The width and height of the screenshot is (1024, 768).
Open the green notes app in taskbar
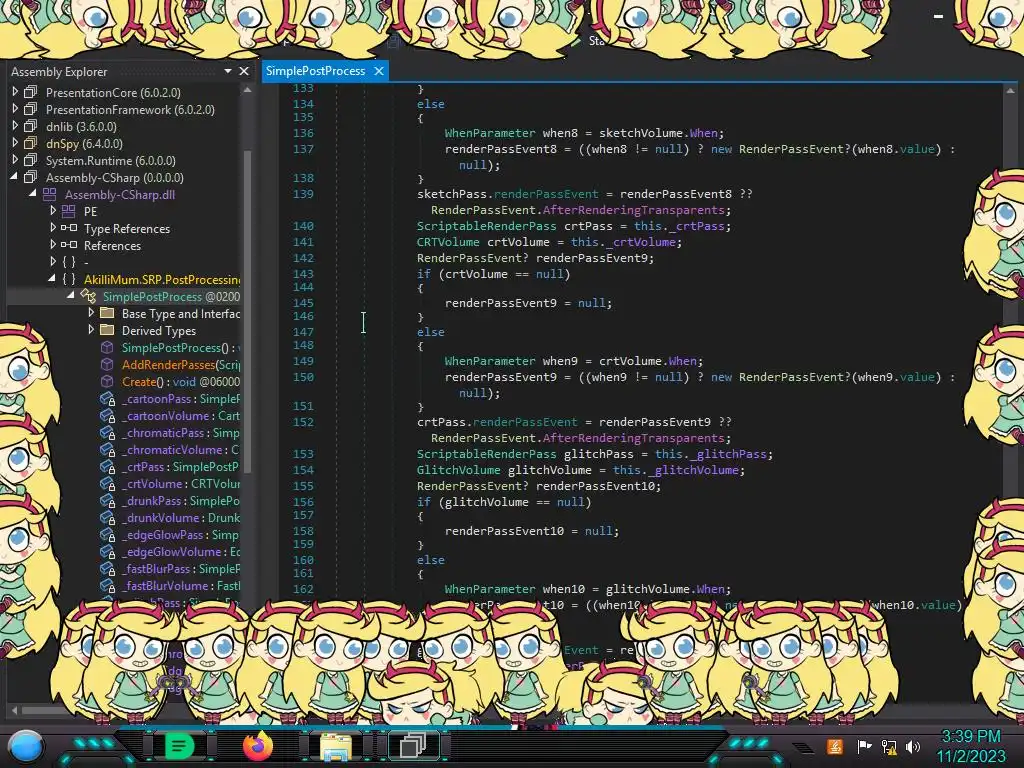(x=179, y=746)
